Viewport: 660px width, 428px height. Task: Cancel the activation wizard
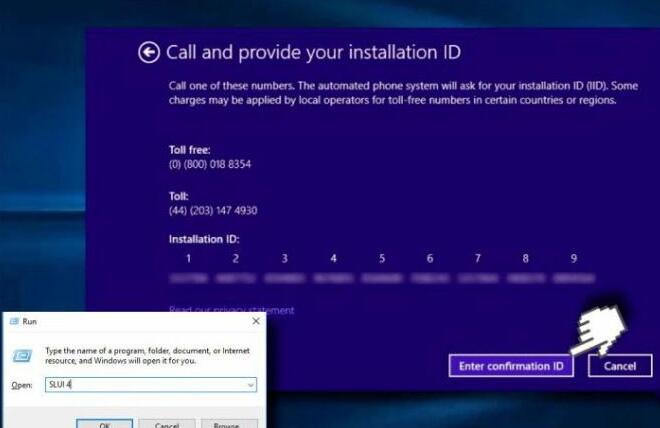[x=620, y=366]
